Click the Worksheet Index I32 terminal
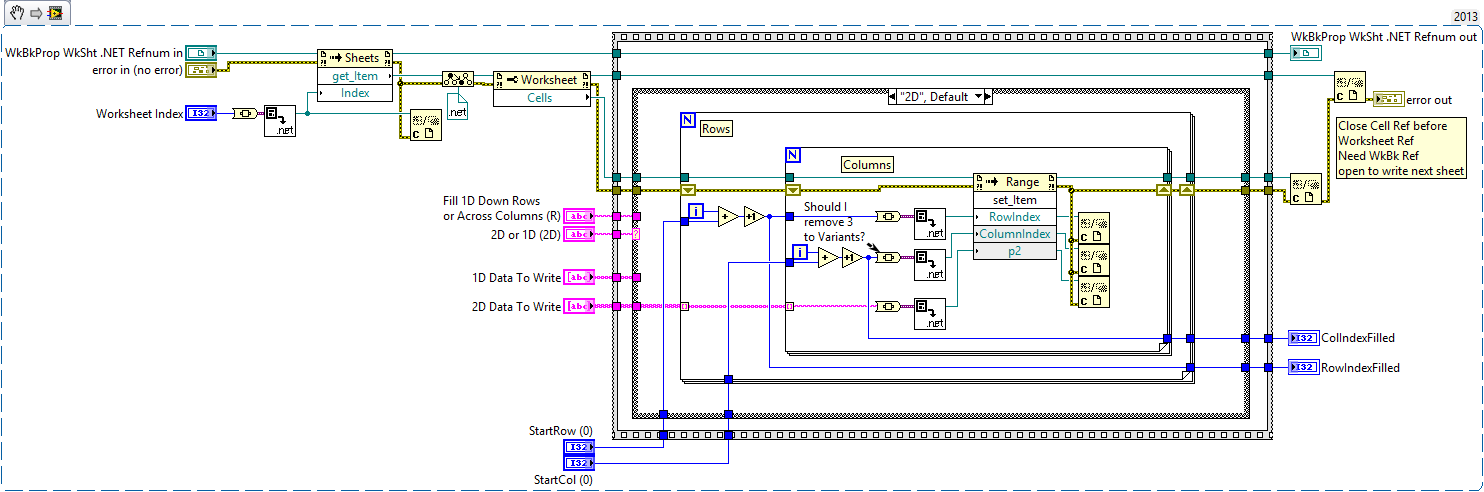 [201, 114]
